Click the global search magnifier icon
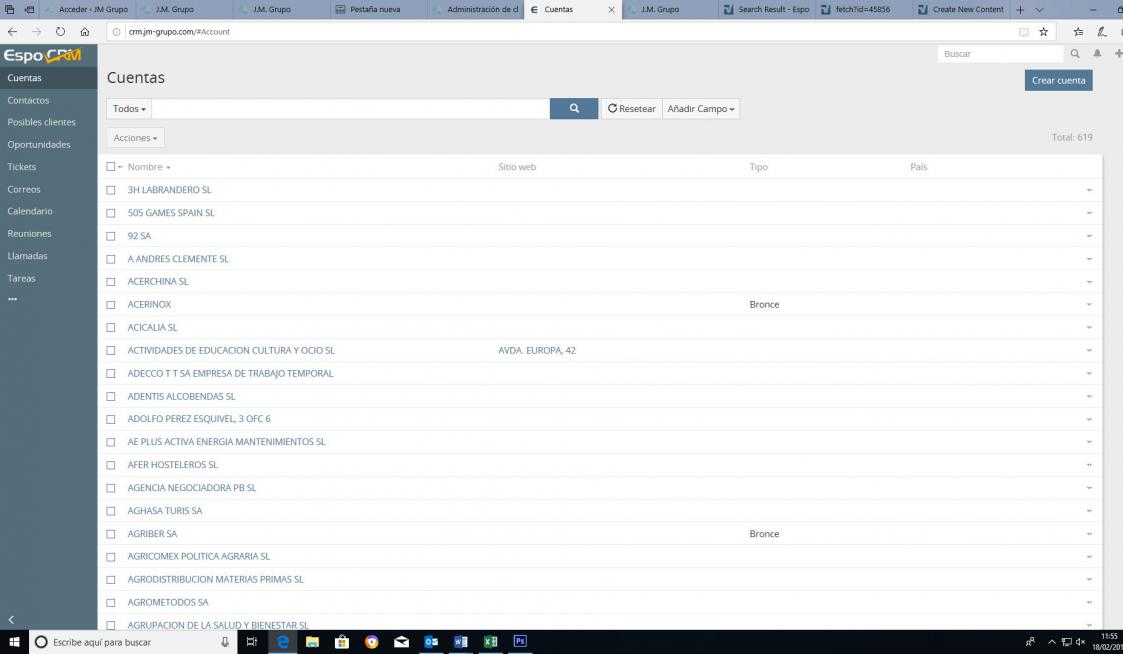Image resolution: width=1123 pixels, height=654 pixels. [x=1075, y=54]
